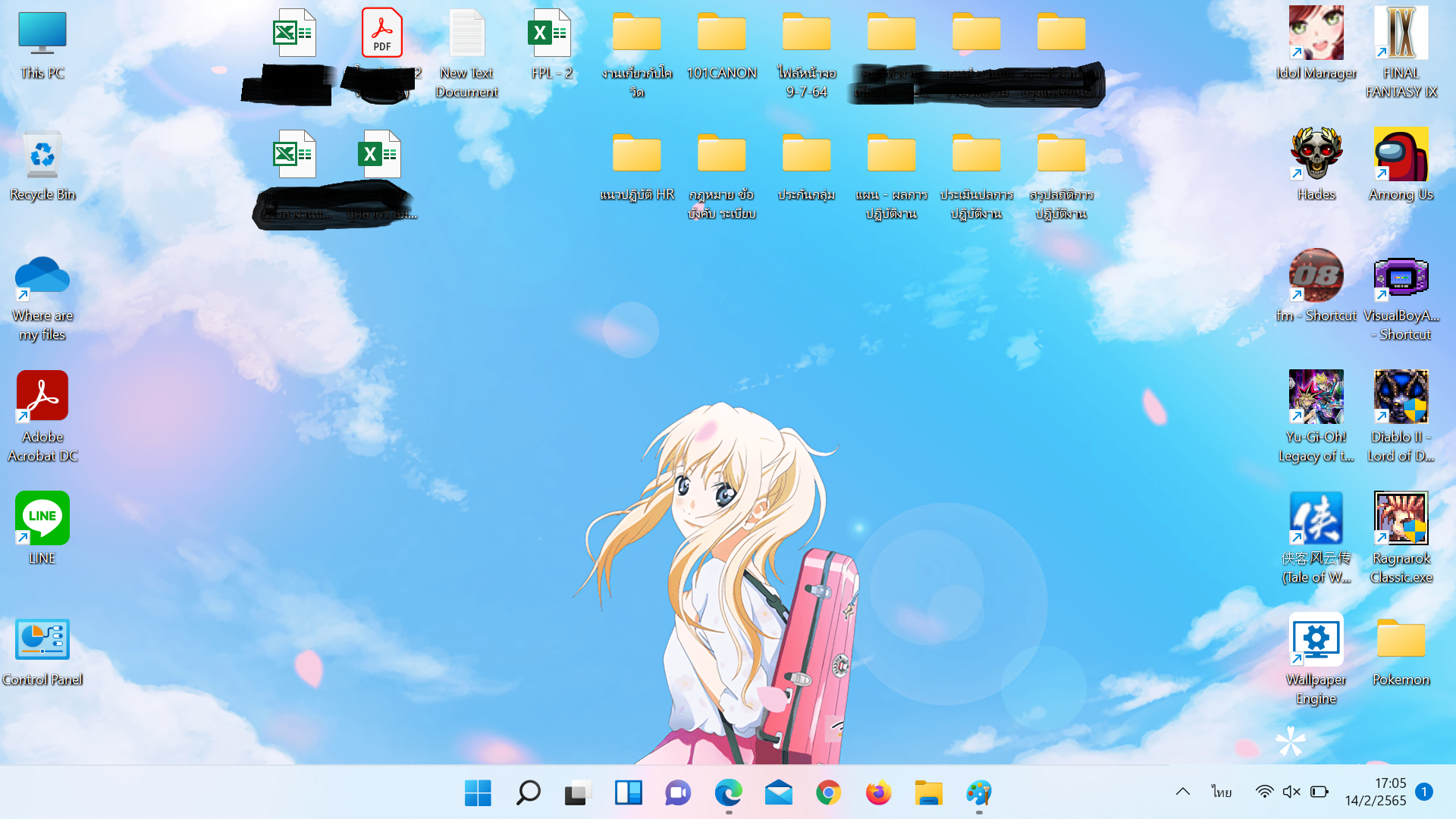The height and width of the screenshot is (819, 1456).
Task: Select the Where are my files shortcut
Action: (42, 297)
